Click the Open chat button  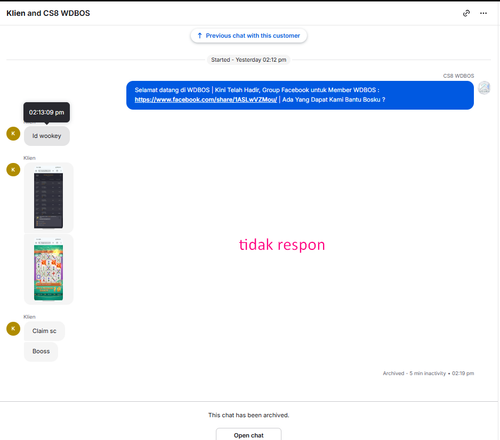click(249, 435)
